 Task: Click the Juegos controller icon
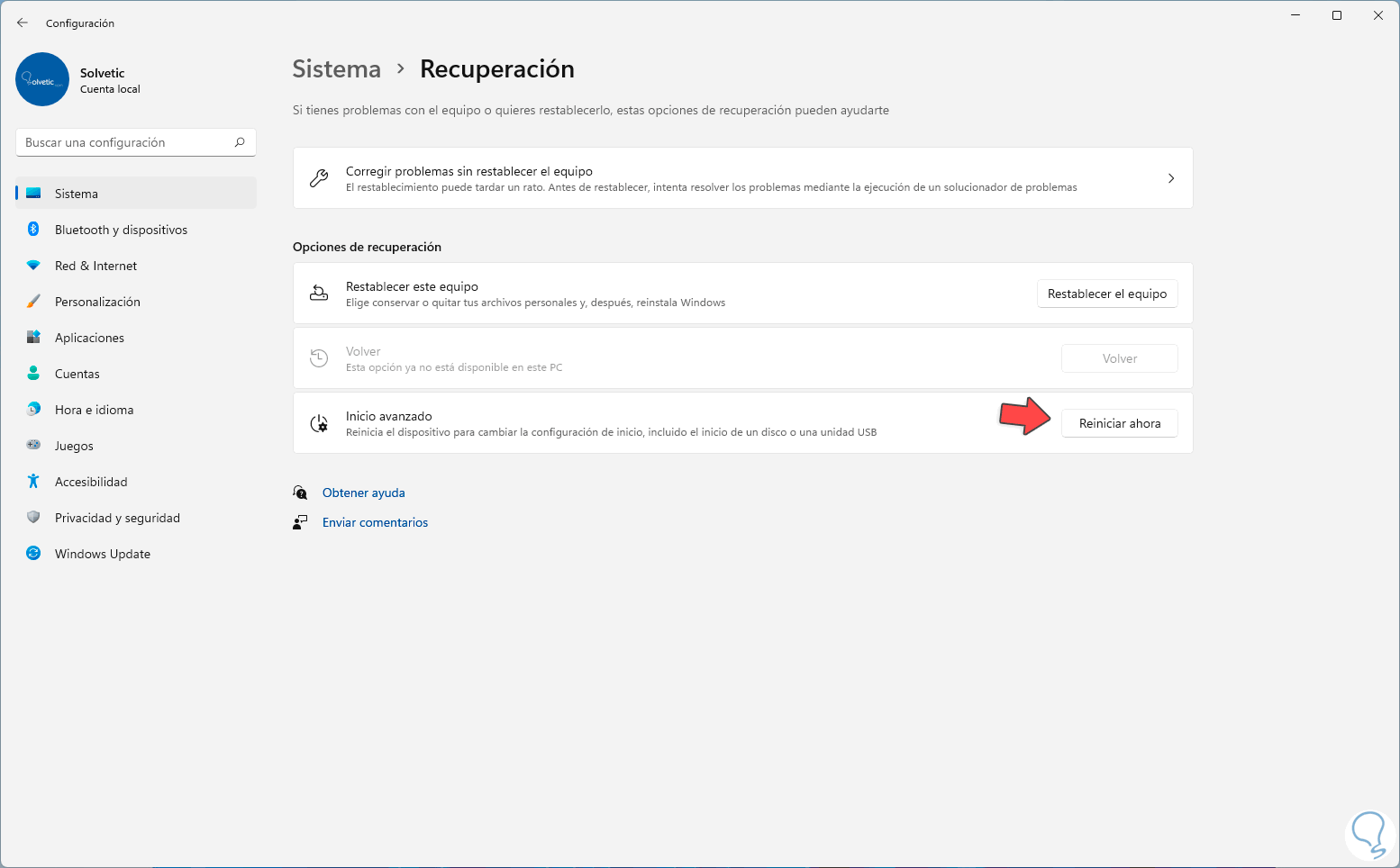click(33, 446)
